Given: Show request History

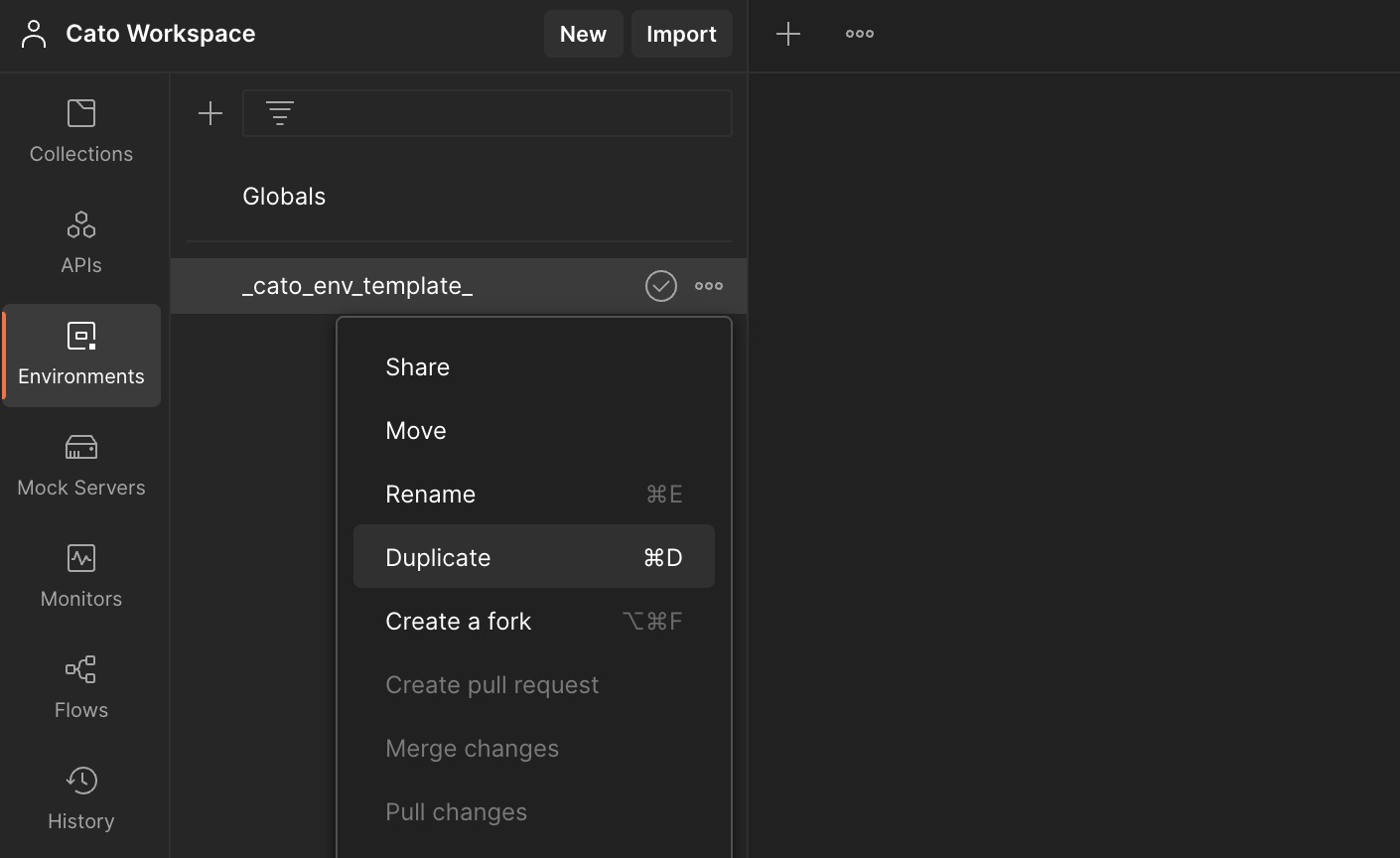Looking at the screenshot, I should tap(80, 796).
